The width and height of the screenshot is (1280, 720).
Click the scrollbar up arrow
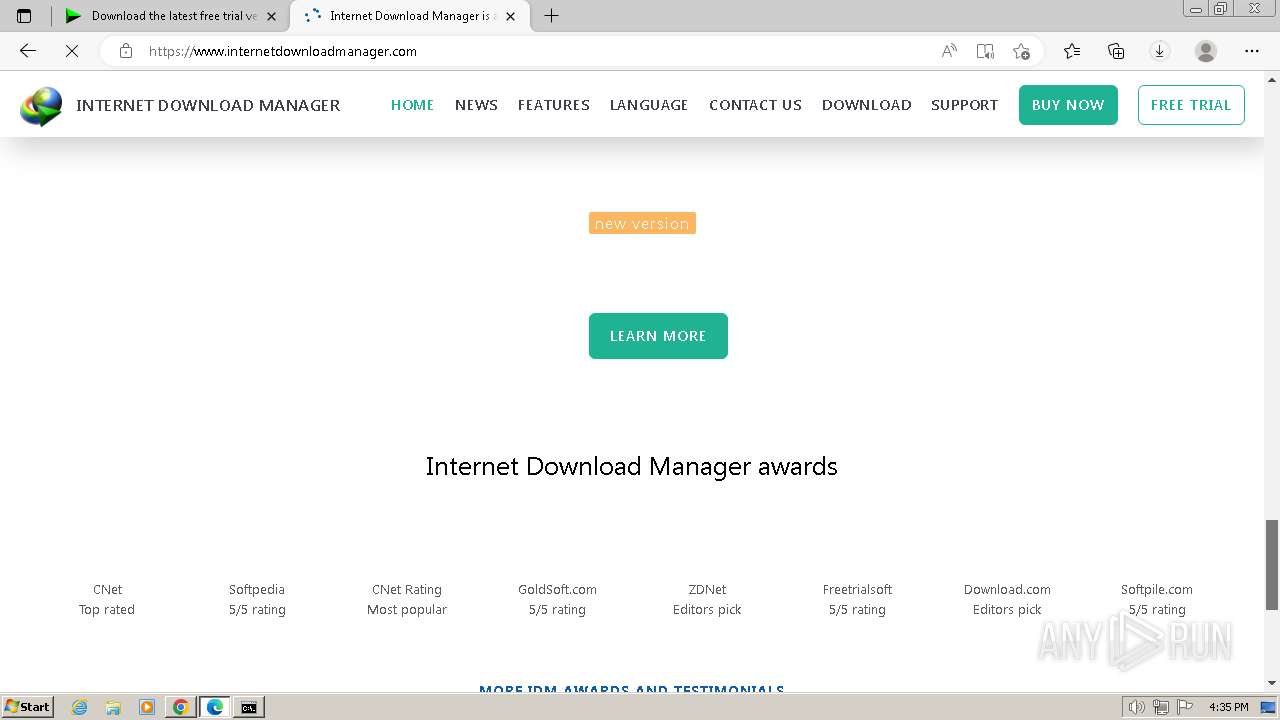click(1272, 79)
